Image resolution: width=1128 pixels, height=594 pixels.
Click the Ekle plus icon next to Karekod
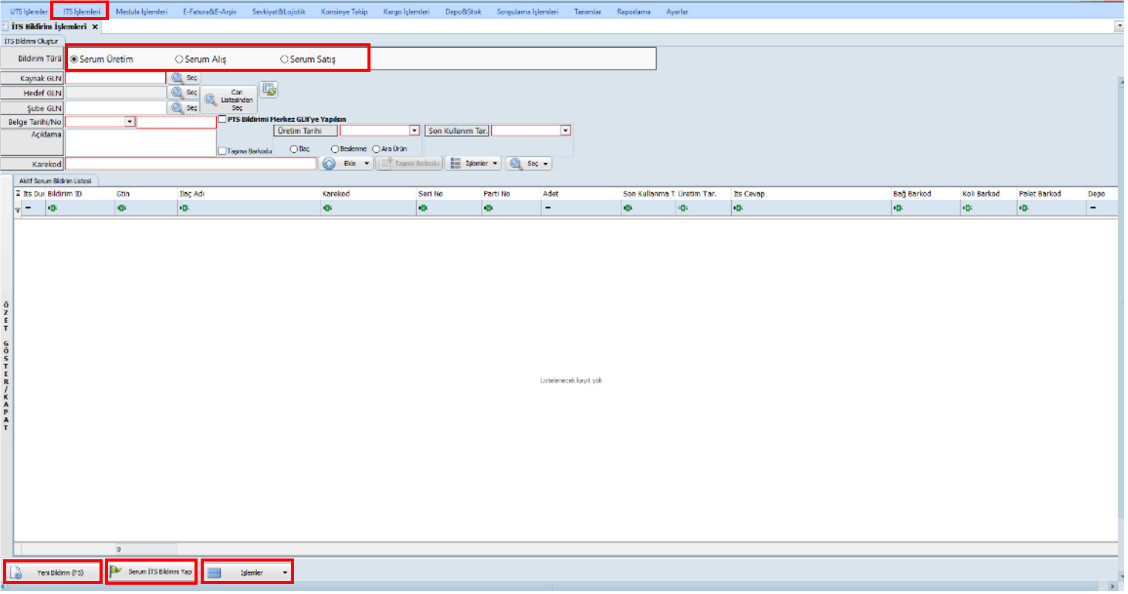(x=328, y=163)
